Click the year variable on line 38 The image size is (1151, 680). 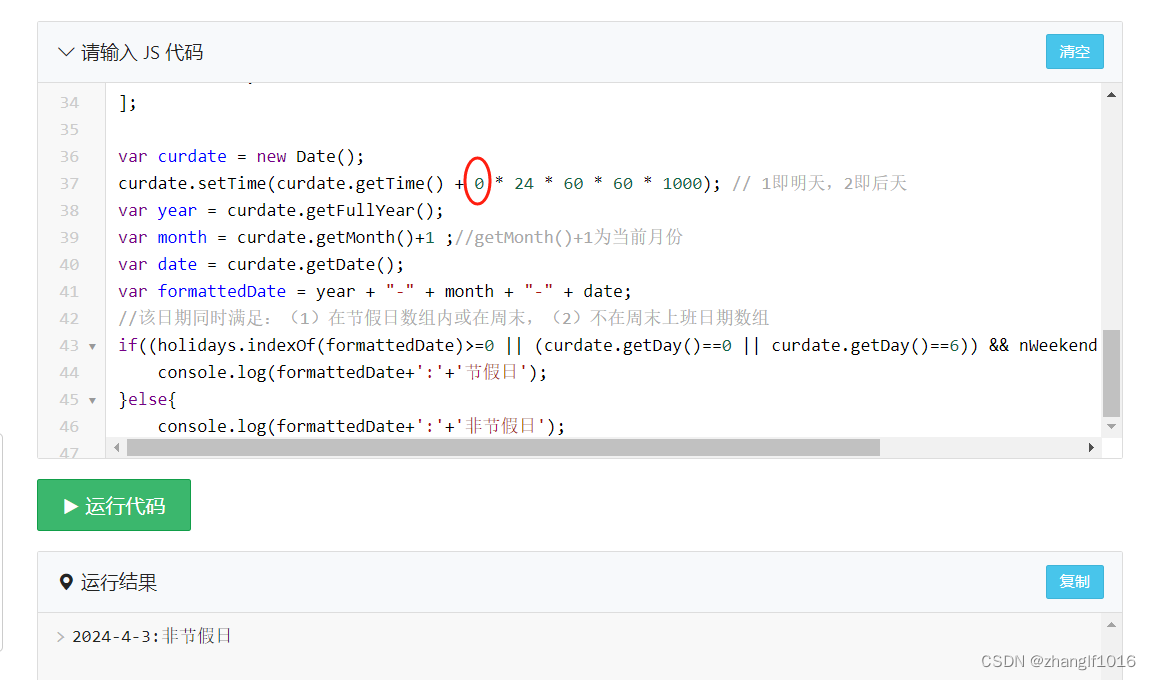177,211
